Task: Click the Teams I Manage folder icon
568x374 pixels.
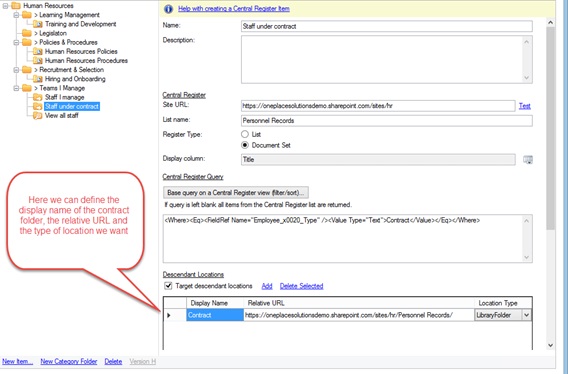Action: 27,88
